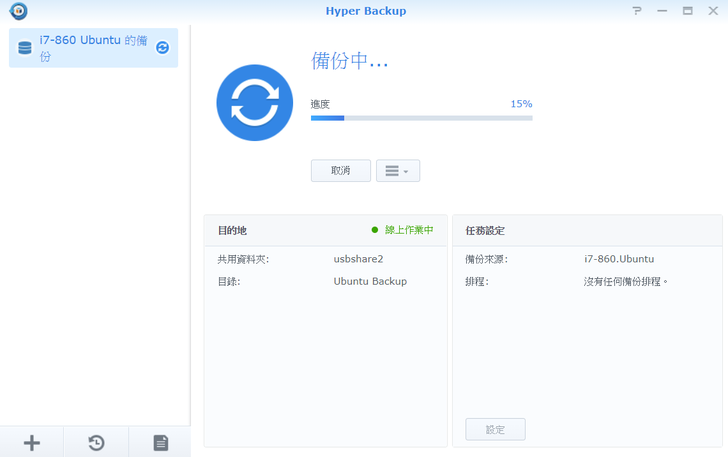728x457 pixels.
Task: Open the restore history clock icon
Action: (x=96, y=442)
